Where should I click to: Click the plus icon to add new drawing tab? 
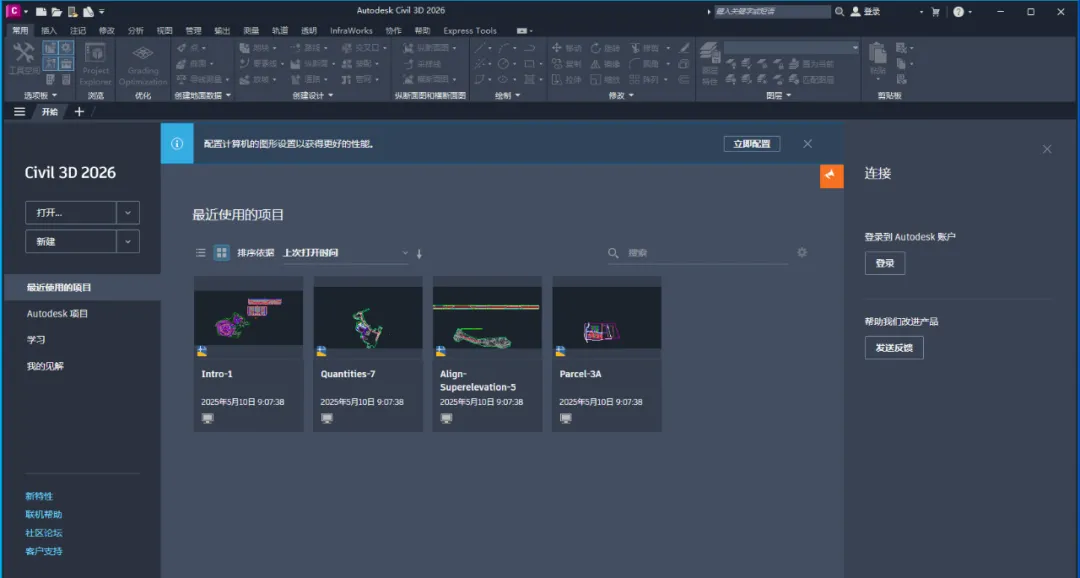(79, 112)
